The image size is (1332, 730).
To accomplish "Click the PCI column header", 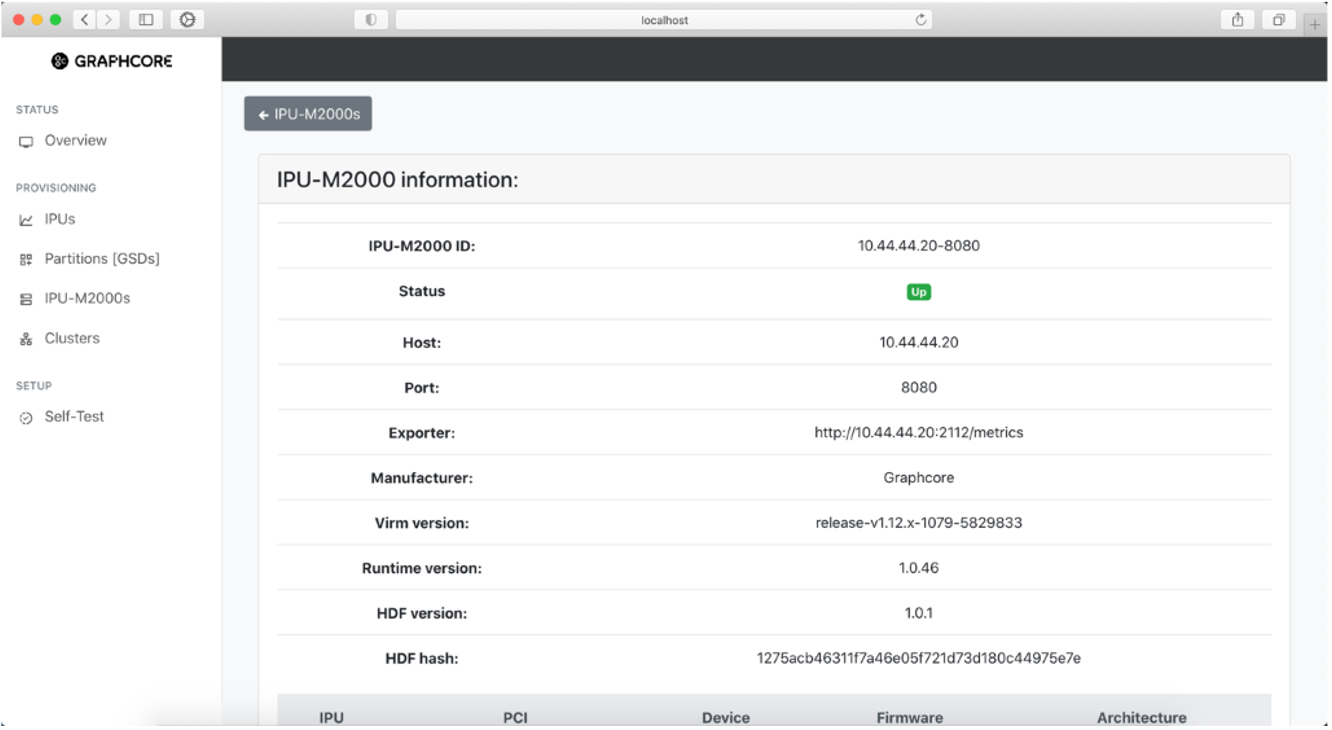I will 515,717.
